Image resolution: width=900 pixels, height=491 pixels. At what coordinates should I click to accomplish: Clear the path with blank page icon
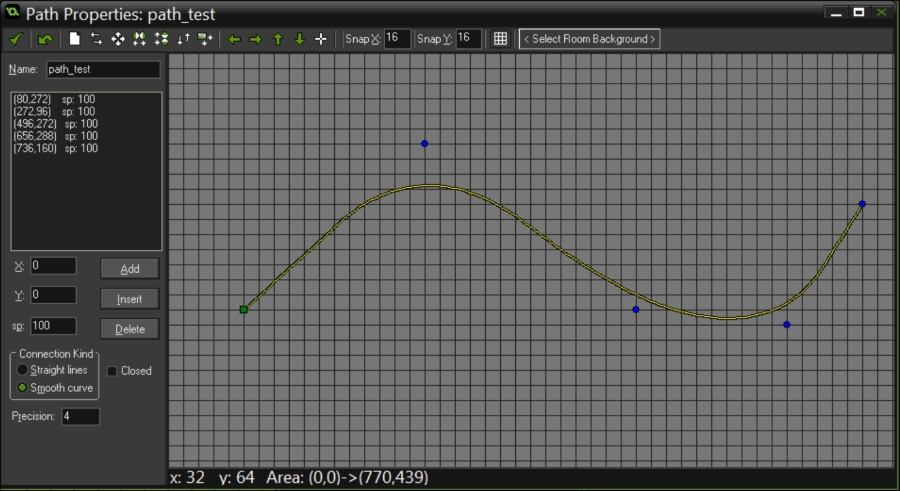pyautogui.click(x=75, y=39)
